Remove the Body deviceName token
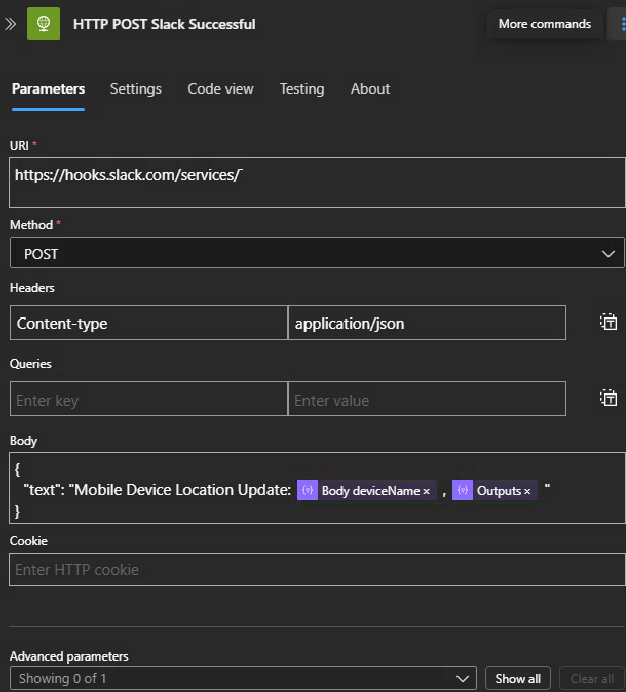The image size is (626, 692). tap(427, 491)
